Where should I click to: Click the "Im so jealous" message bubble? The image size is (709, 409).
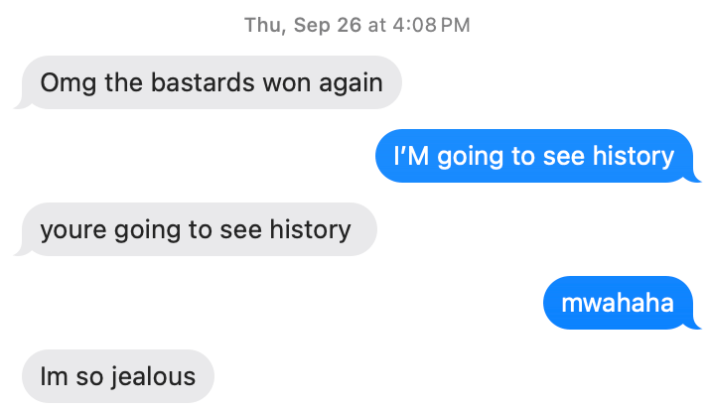tap(118, 376)
